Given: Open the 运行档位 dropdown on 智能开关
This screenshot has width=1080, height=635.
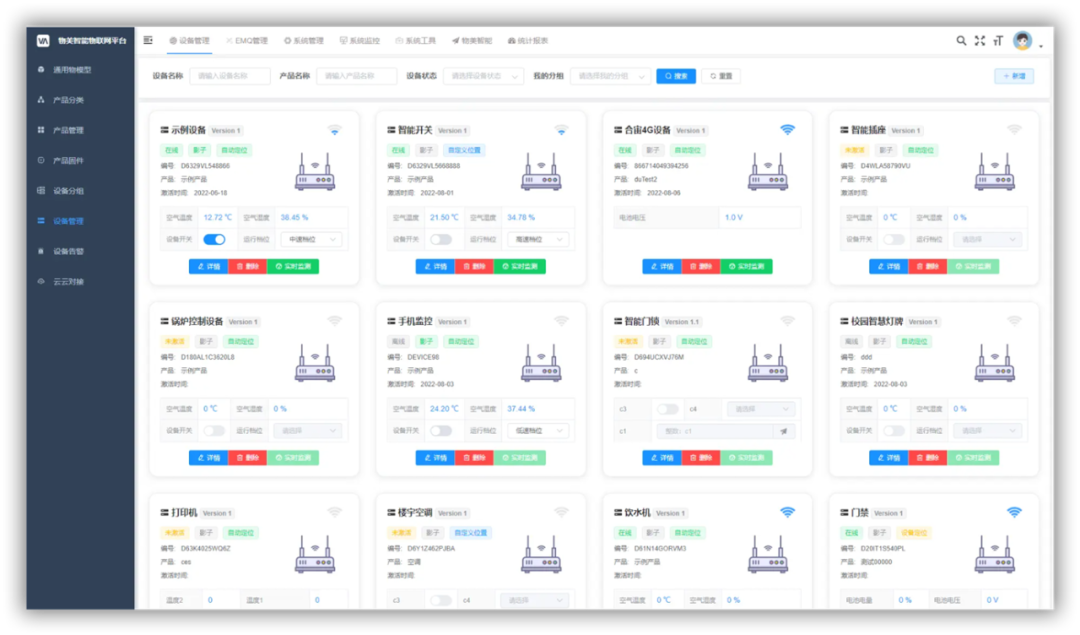Looking at the screenshot, I should [538, 240].
